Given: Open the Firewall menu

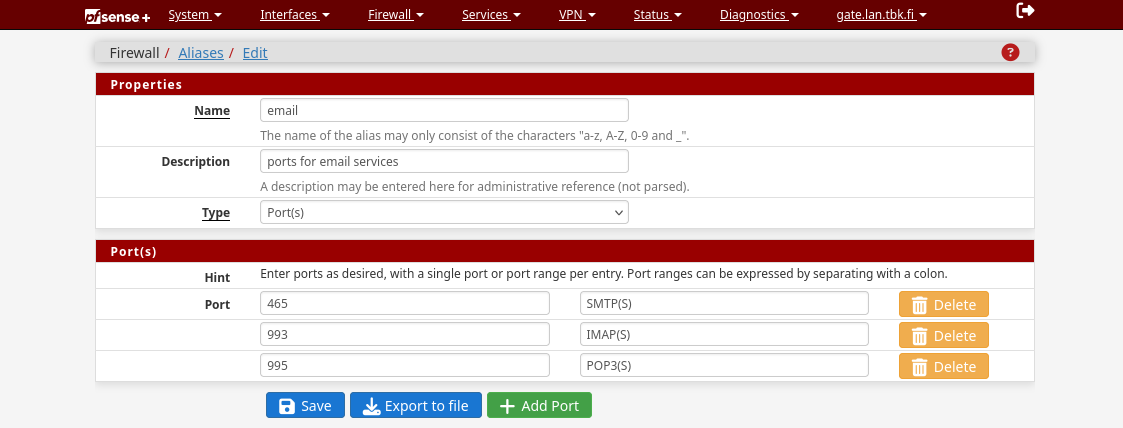Looking at the screenshot, I should click(x=396, y=14).
